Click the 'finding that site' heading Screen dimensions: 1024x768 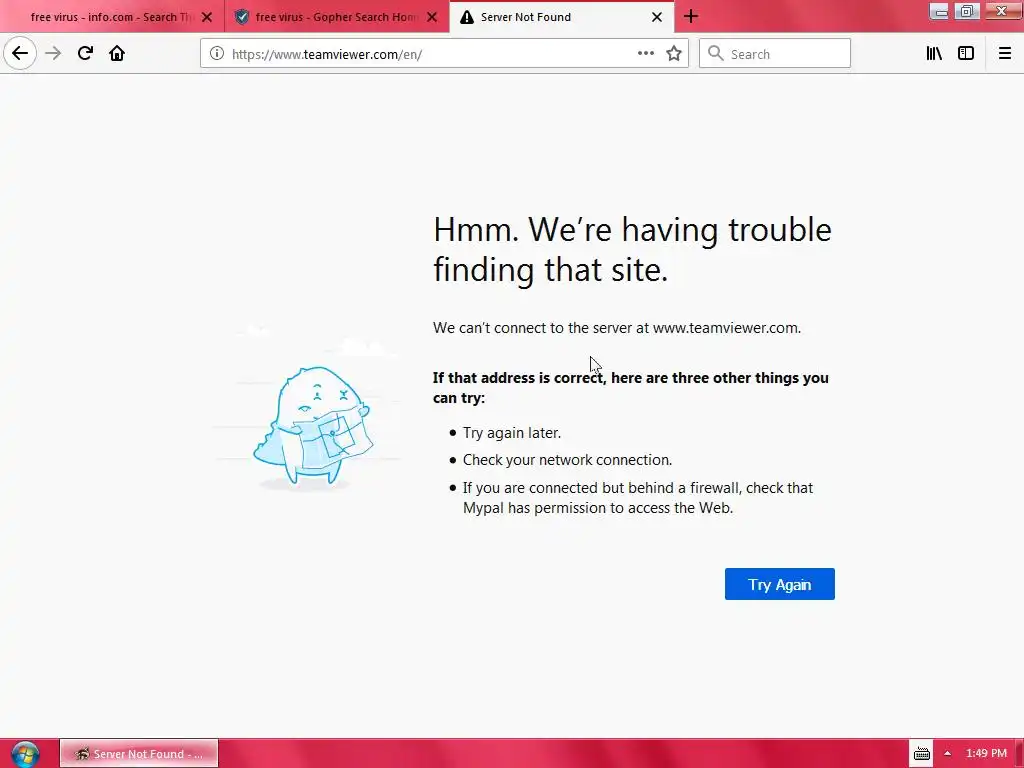tap(551, 270)
